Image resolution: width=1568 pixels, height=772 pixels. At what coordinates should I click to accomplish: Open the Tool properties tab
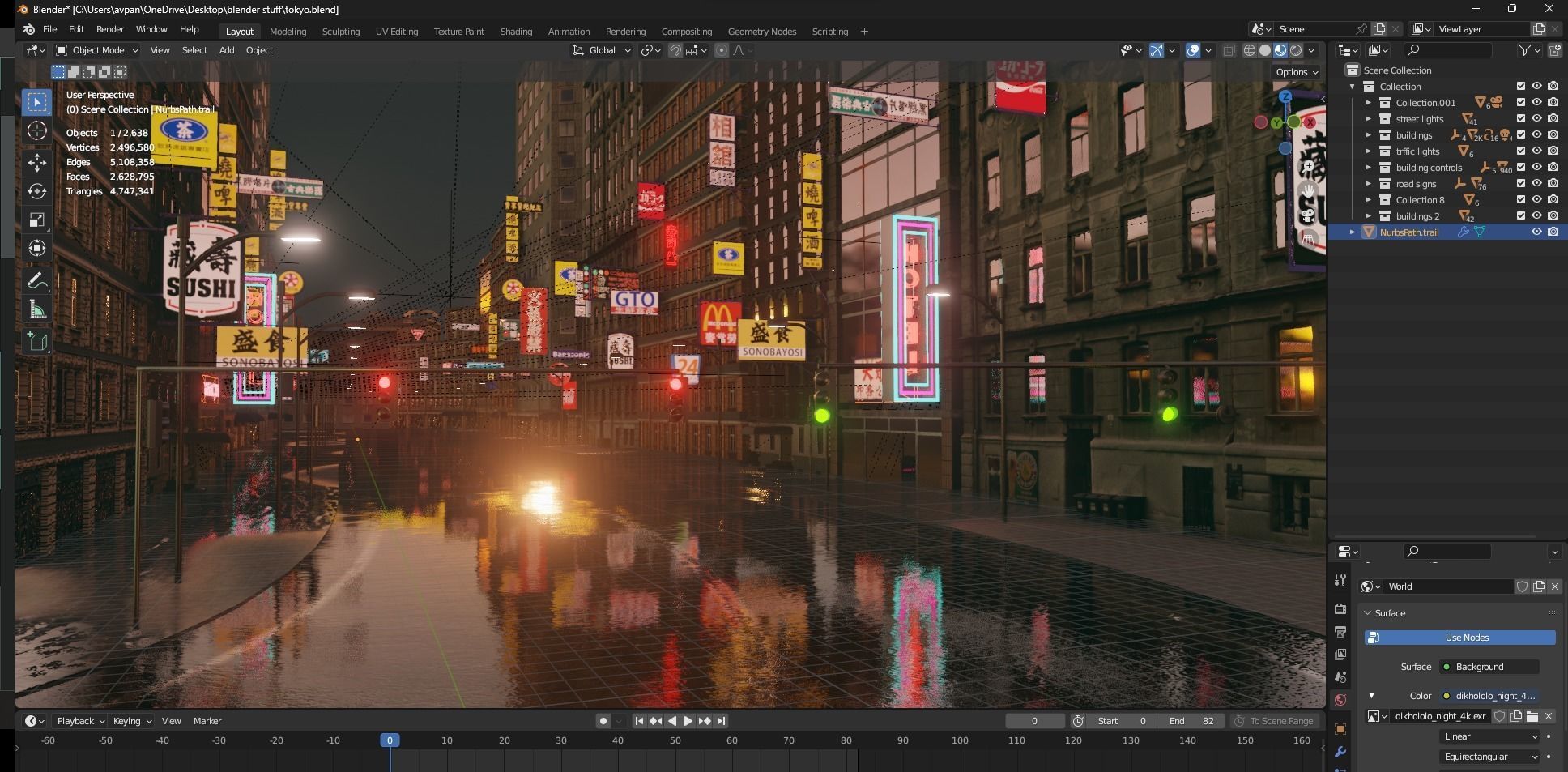(1340, 580)
